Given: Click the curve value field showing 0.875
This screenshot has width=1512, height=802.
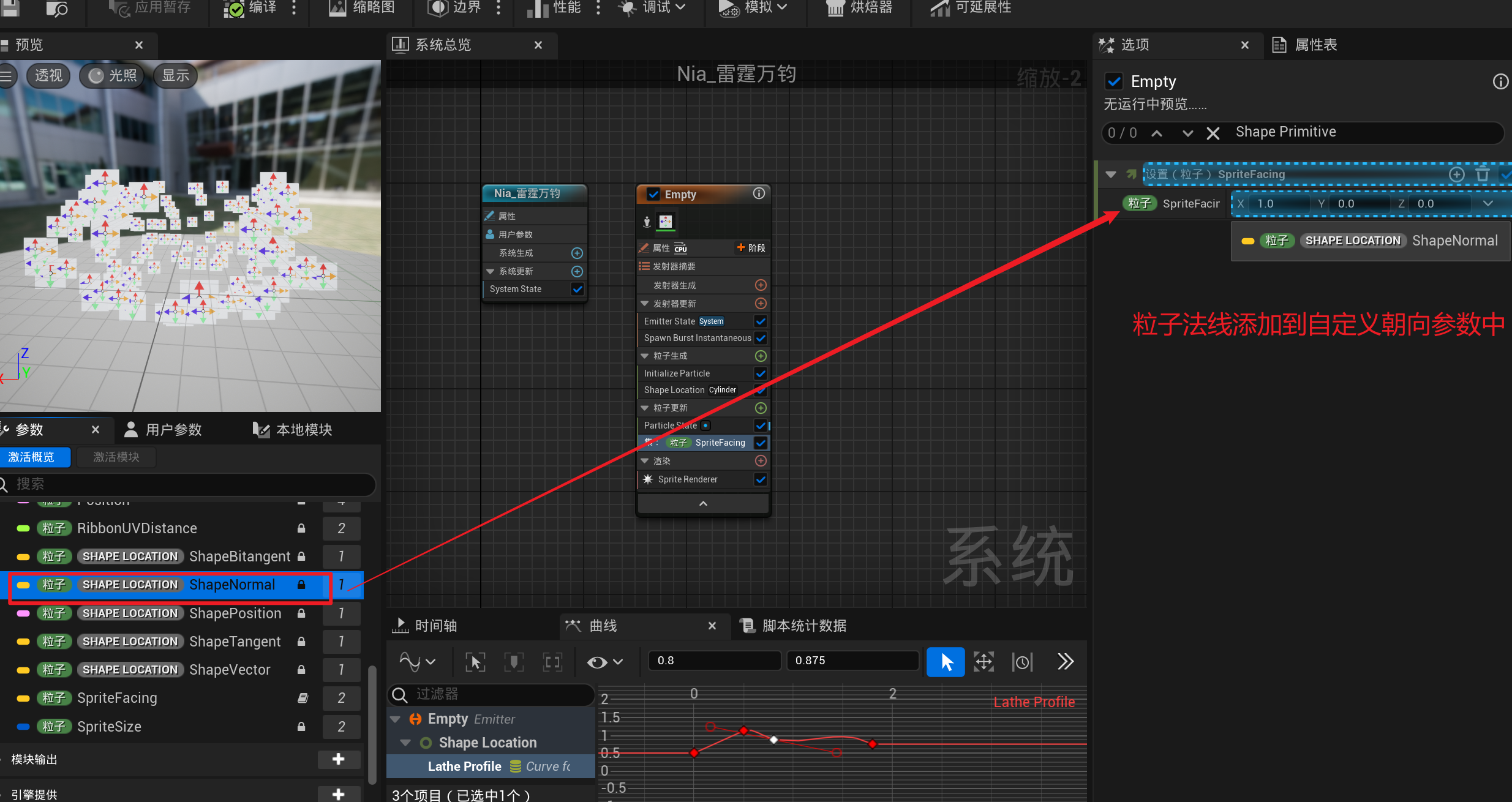Looking at the screenshot, I should [x=851, y=661].
